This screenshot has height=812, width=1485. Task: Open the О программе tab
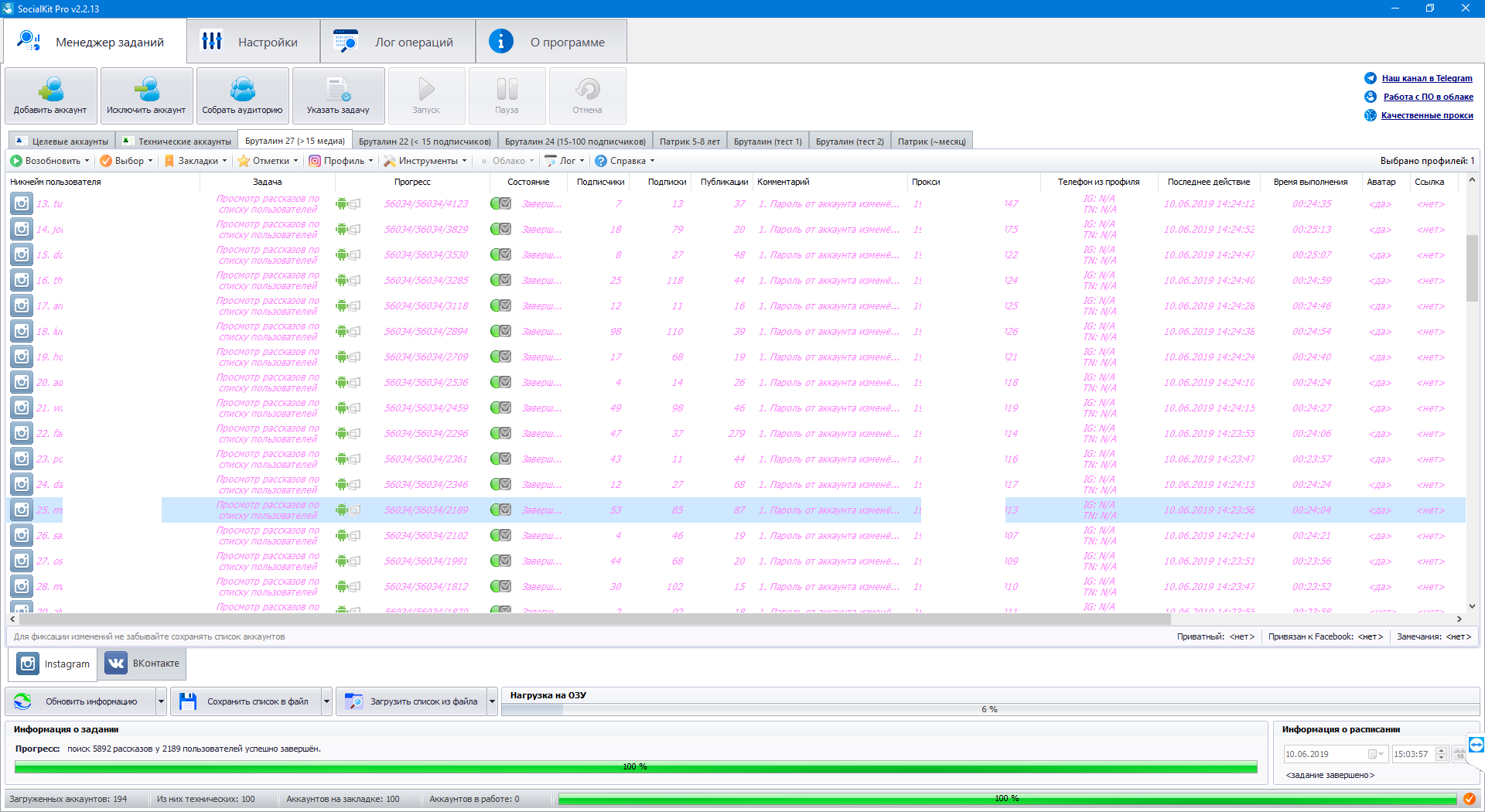coord(551,42)
